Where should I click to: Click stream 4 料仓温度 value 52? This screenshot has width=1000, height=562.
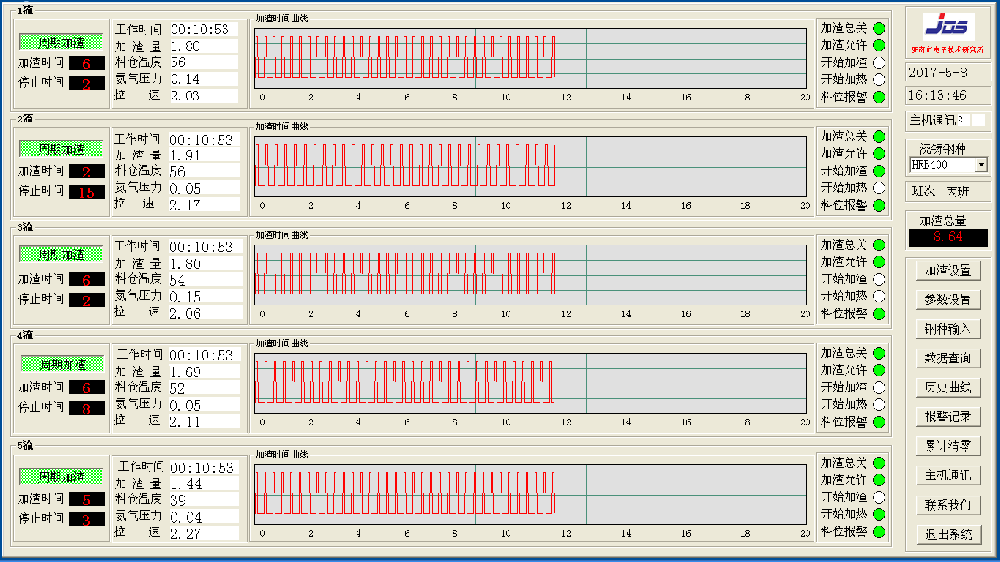click(x=204, y=388)
